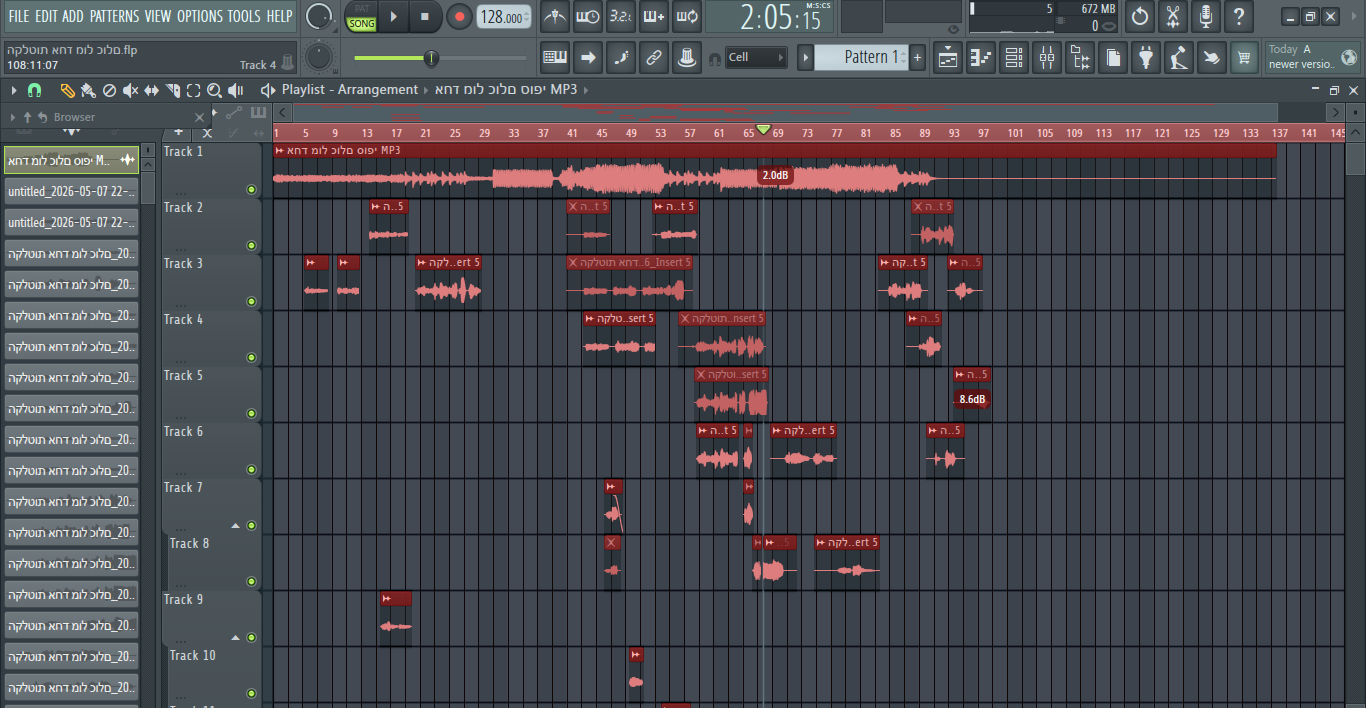Mute Track 8 with its green LED
The image size is (1366, 708).
pos(251,581)
